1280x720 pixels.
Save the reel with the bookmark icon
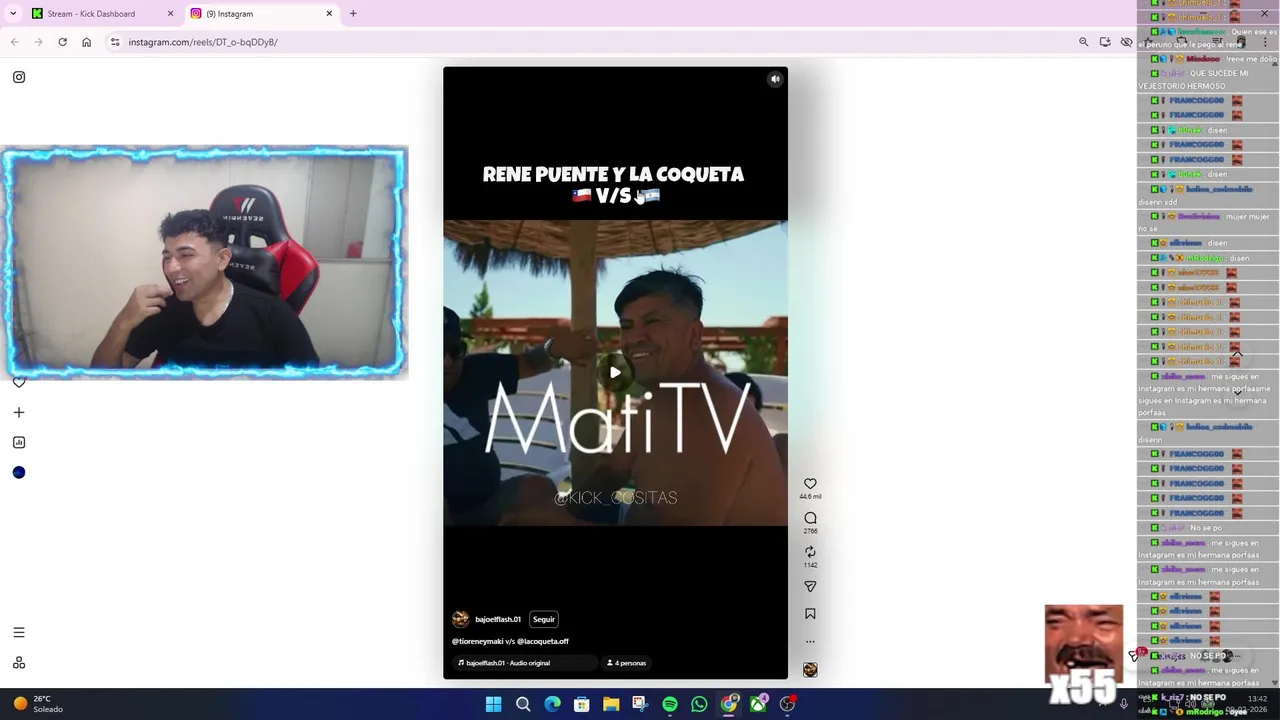(x=810, y=614)
